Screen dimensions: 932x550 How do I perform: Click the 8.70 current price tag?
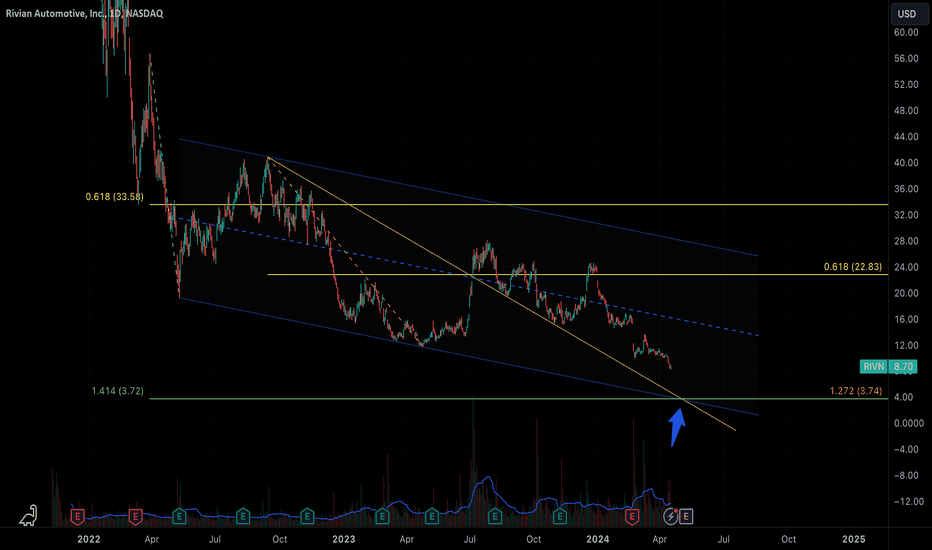coord(903,366)
